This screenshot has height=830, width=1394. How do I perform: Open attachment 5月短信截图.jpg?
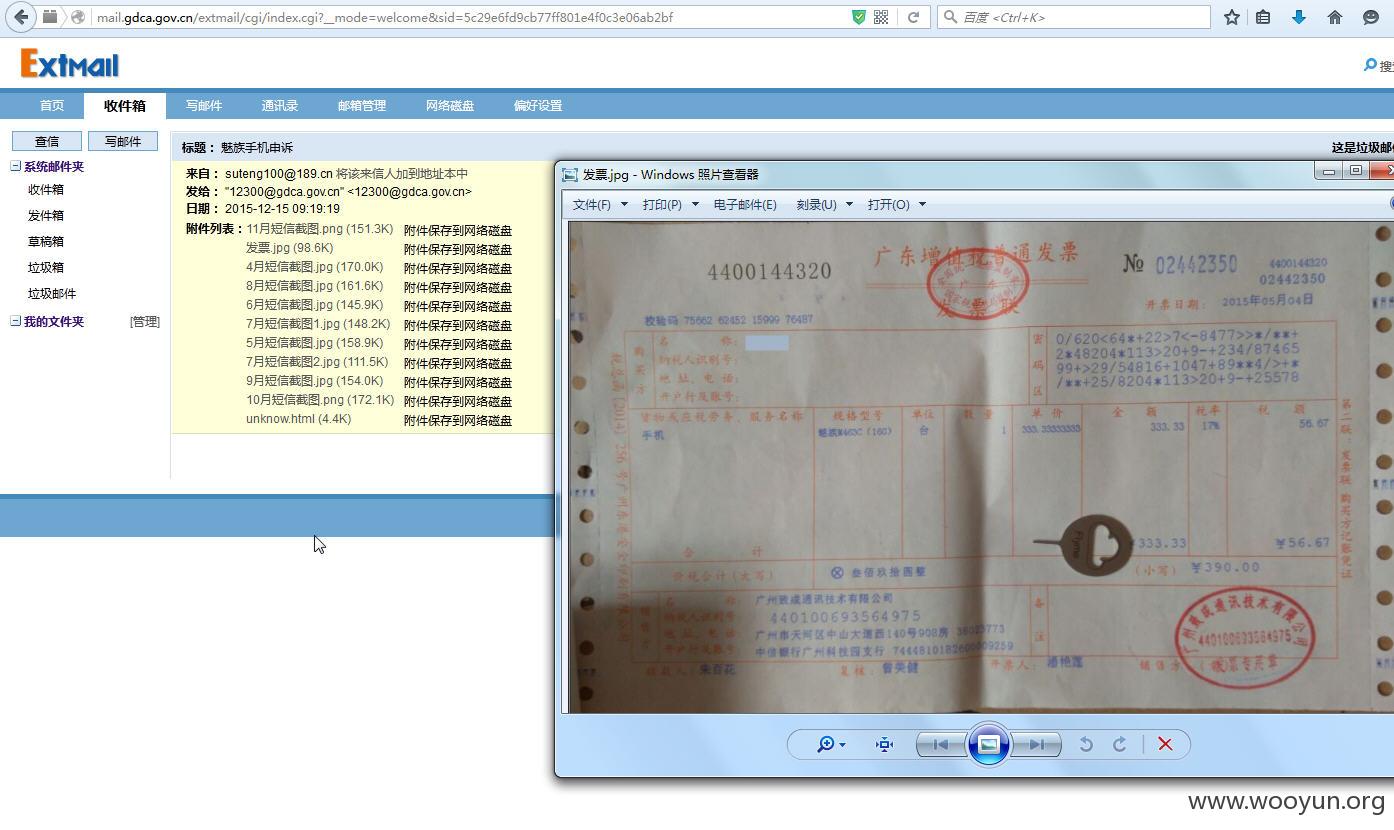click(x=315, y=343)
